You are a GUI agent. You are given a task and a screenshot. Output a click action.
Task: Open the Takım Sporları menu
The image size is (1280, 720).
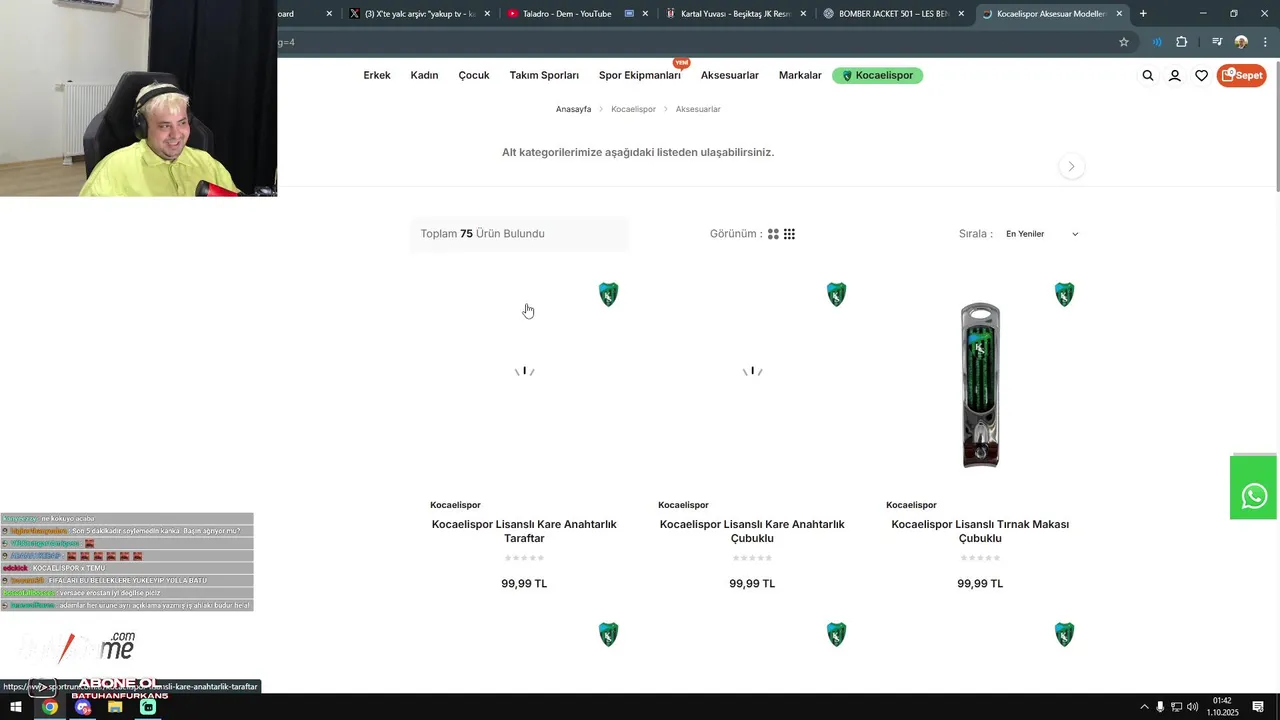pyautogui.click(x=544, y=76)
